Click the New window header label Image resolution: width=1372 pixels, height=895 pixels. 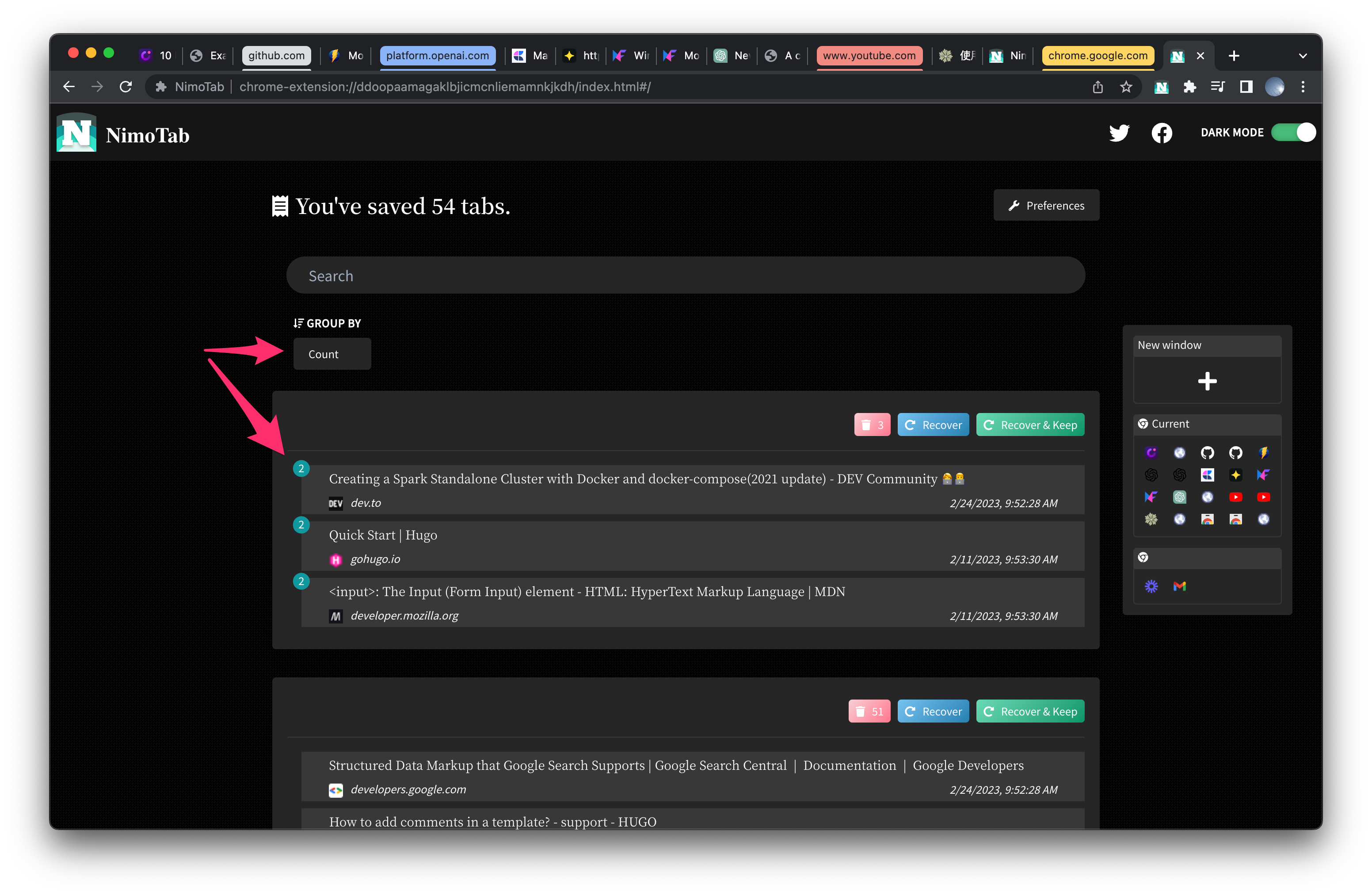[x=1169, y=345]
